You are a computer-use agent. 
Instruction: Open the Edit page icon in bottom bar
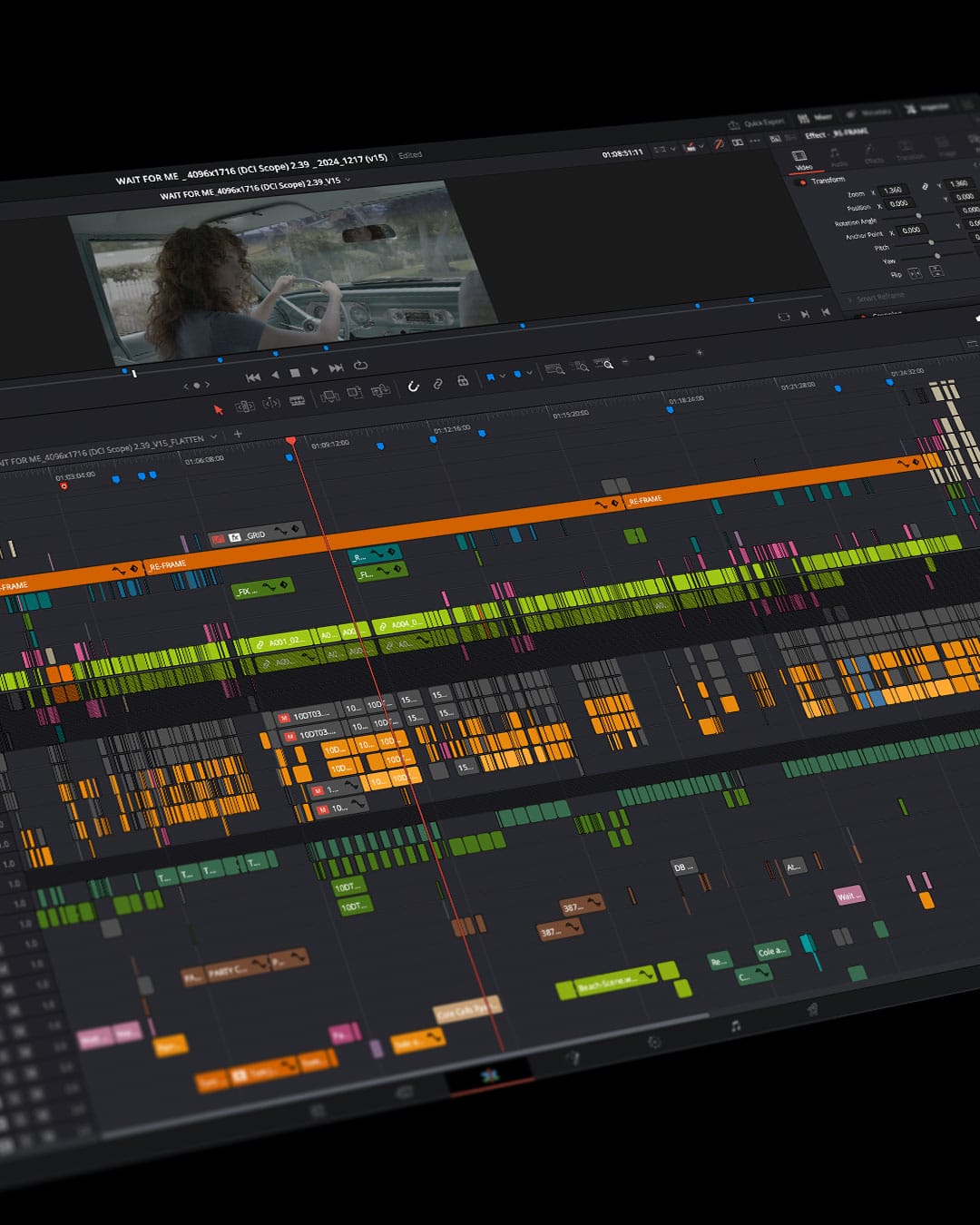coord(490,1075)
